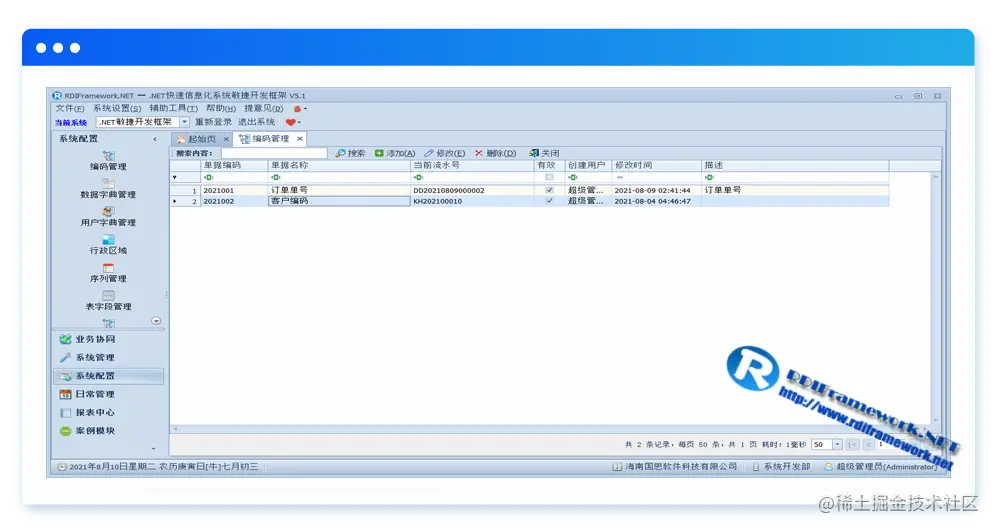Click the 添加(A) add button
Image resolution: width=996 pixels, height=531 pixels.
394,153
